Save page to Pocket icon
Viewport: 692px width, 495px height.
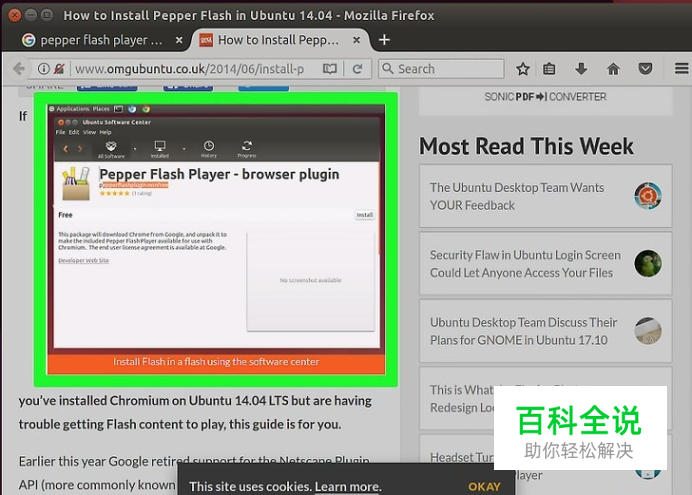[x=645, y=69]
